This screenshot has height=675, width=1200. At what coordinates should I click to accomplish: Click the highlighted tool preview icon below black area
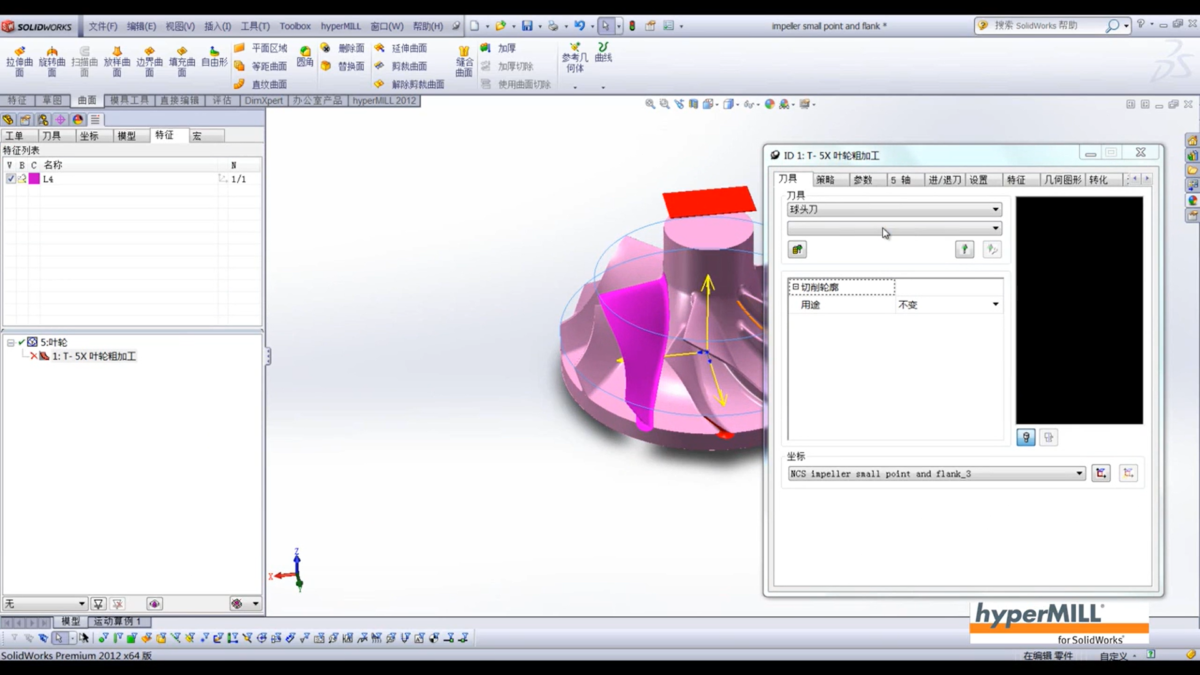[1026, 437]
